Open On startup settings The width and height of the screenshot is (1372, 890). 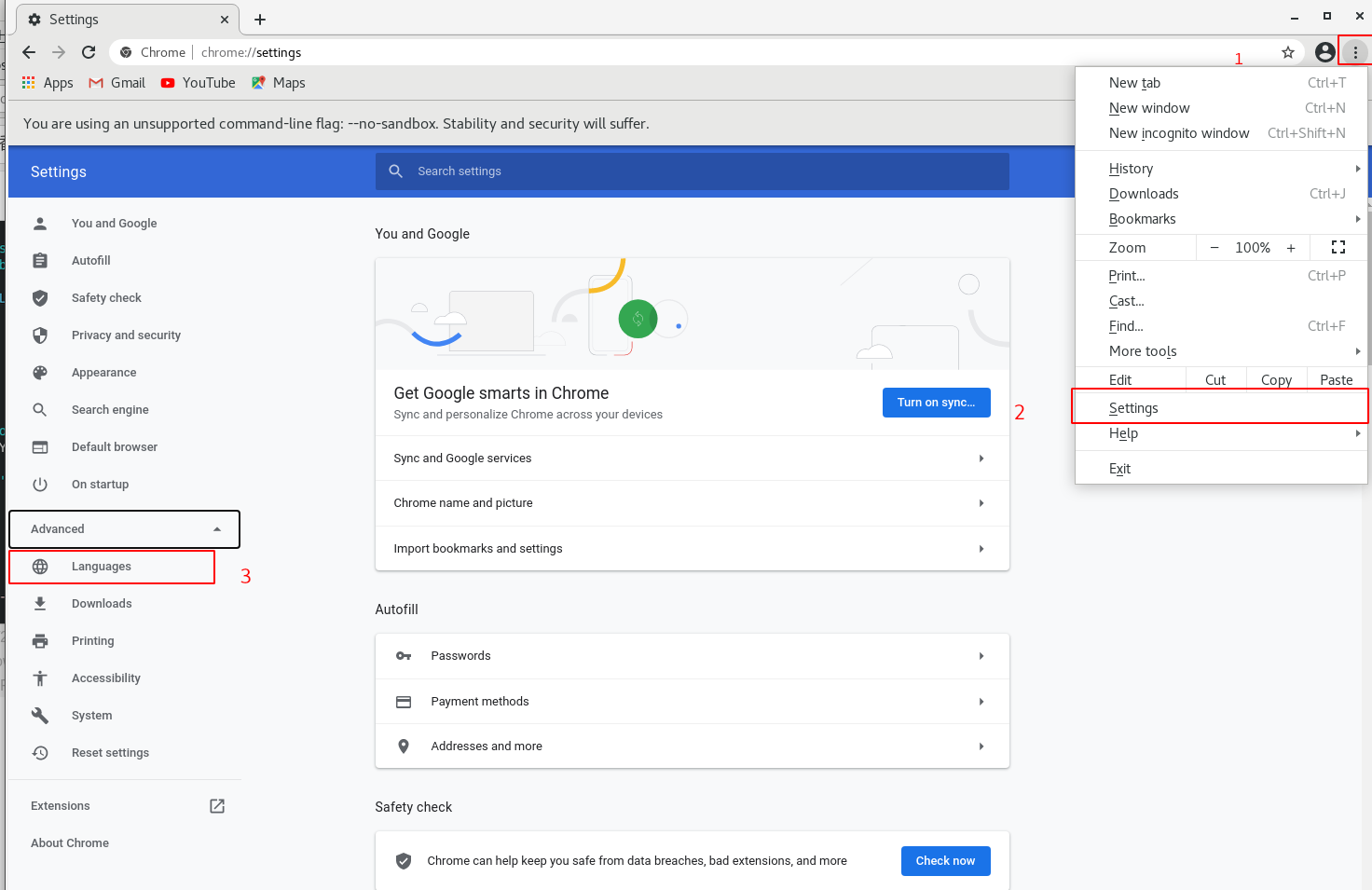pos(100,485)
